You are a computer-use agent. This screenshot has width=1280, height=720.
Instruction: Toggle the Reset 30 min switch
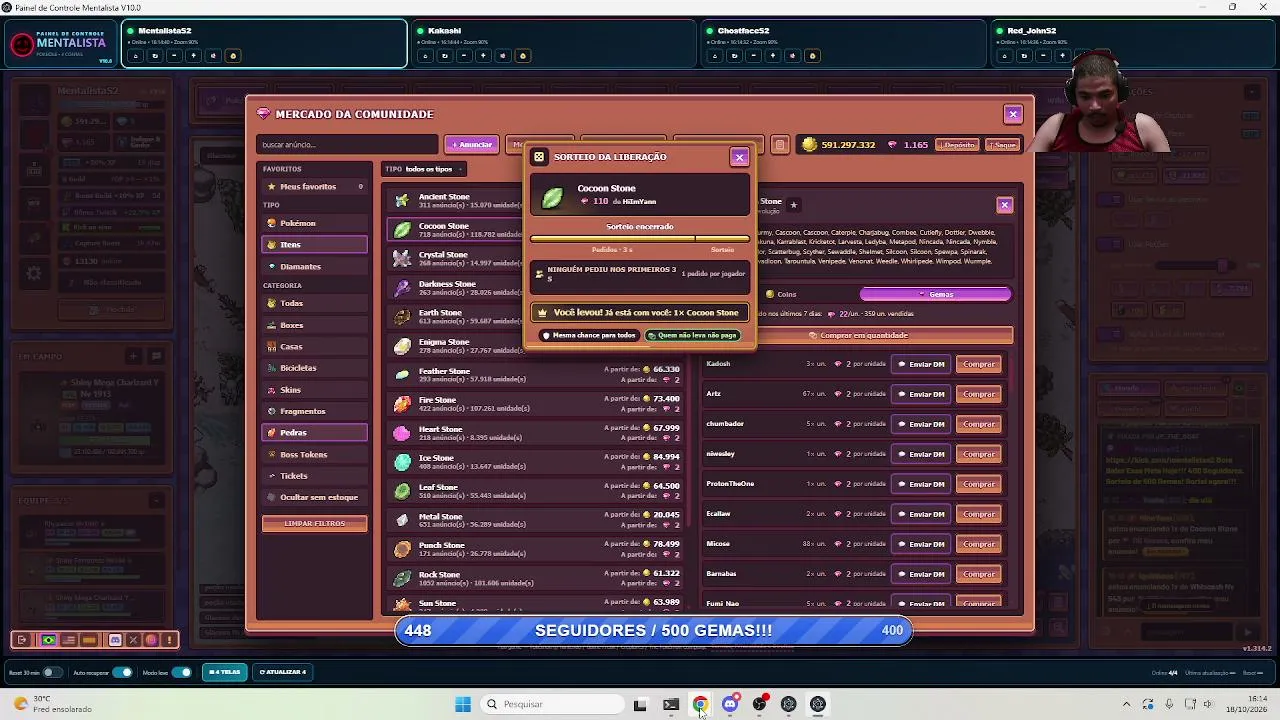52,672
